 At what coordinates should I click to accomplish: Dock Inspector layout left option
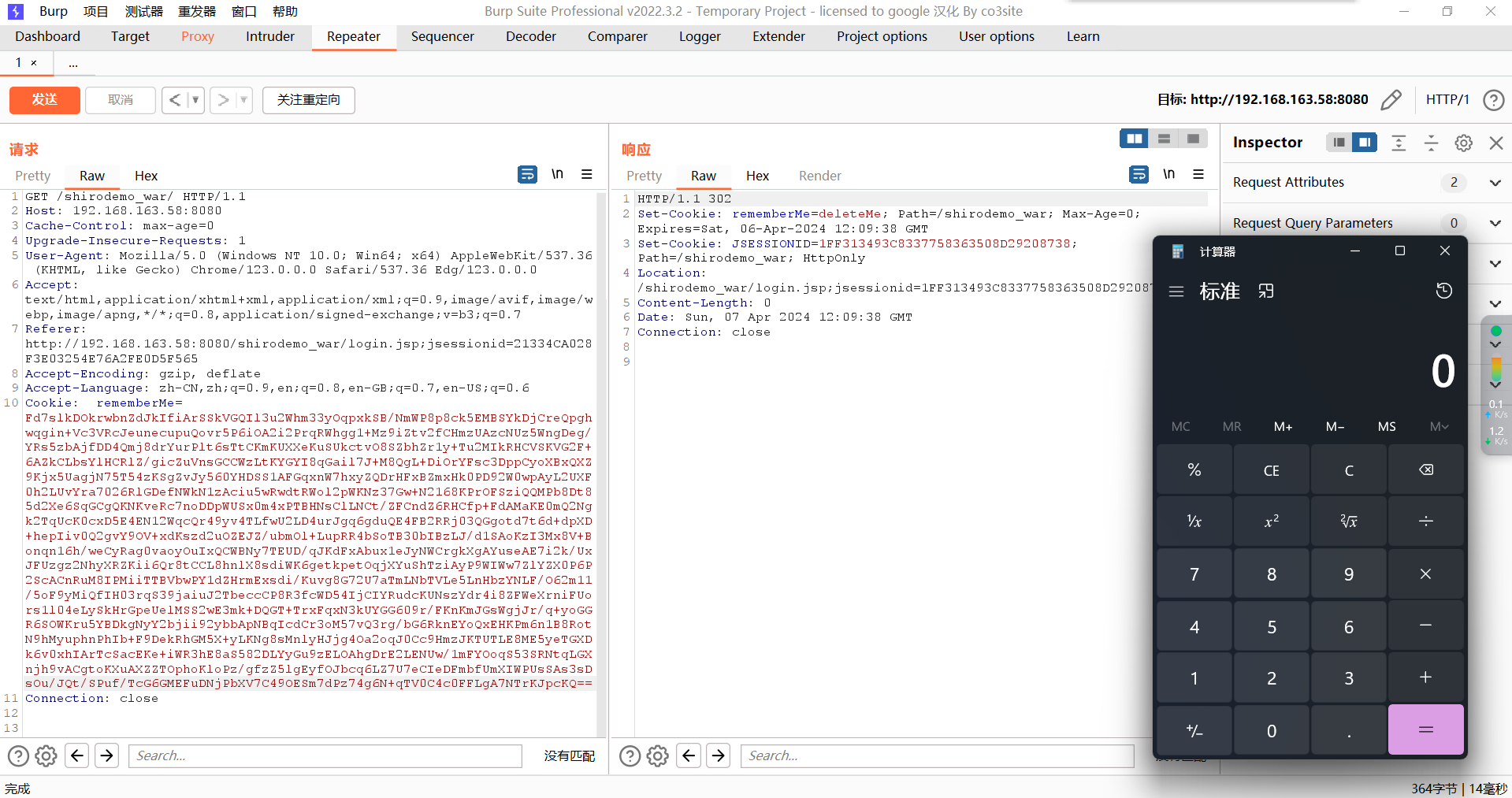click(1339, 143)
